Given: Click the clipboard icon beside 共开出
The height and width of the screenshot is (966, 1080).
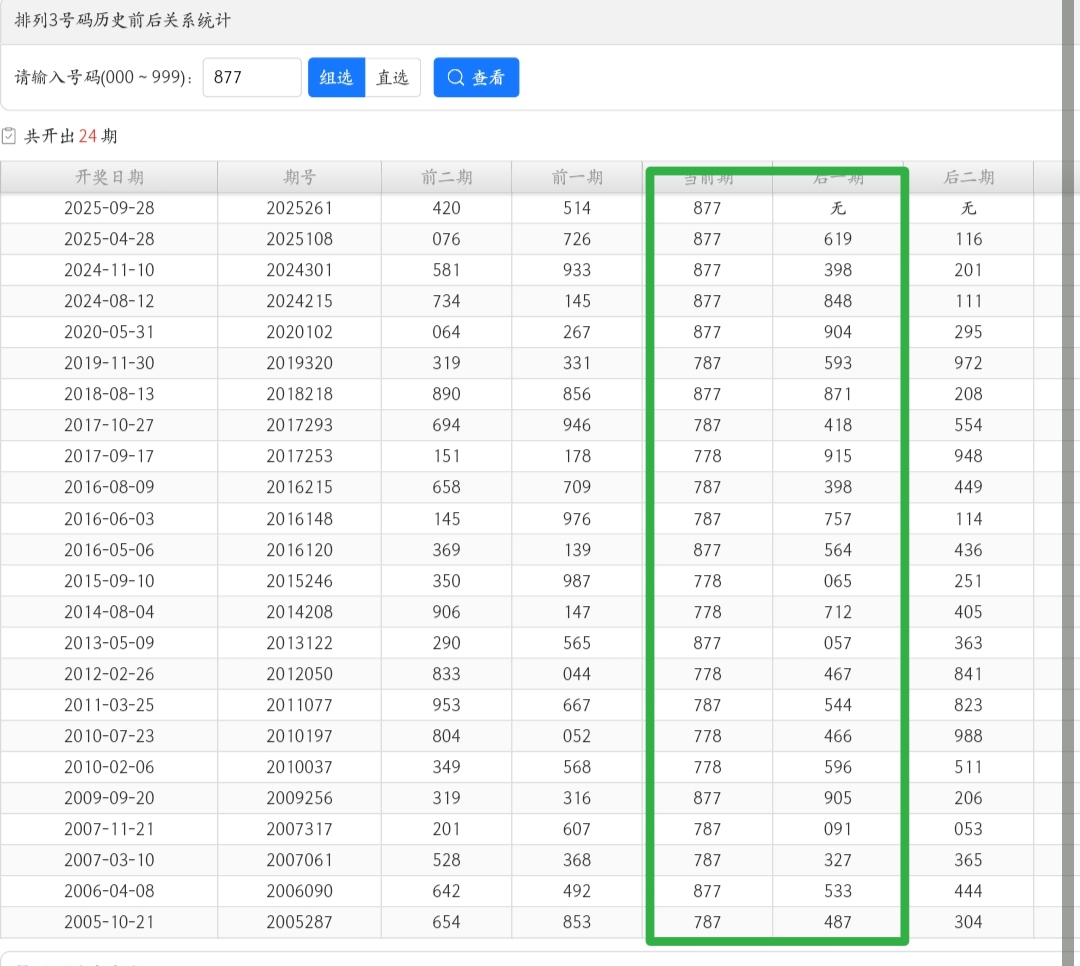Looking at the screenshot, I should click(x=9, y=136).
